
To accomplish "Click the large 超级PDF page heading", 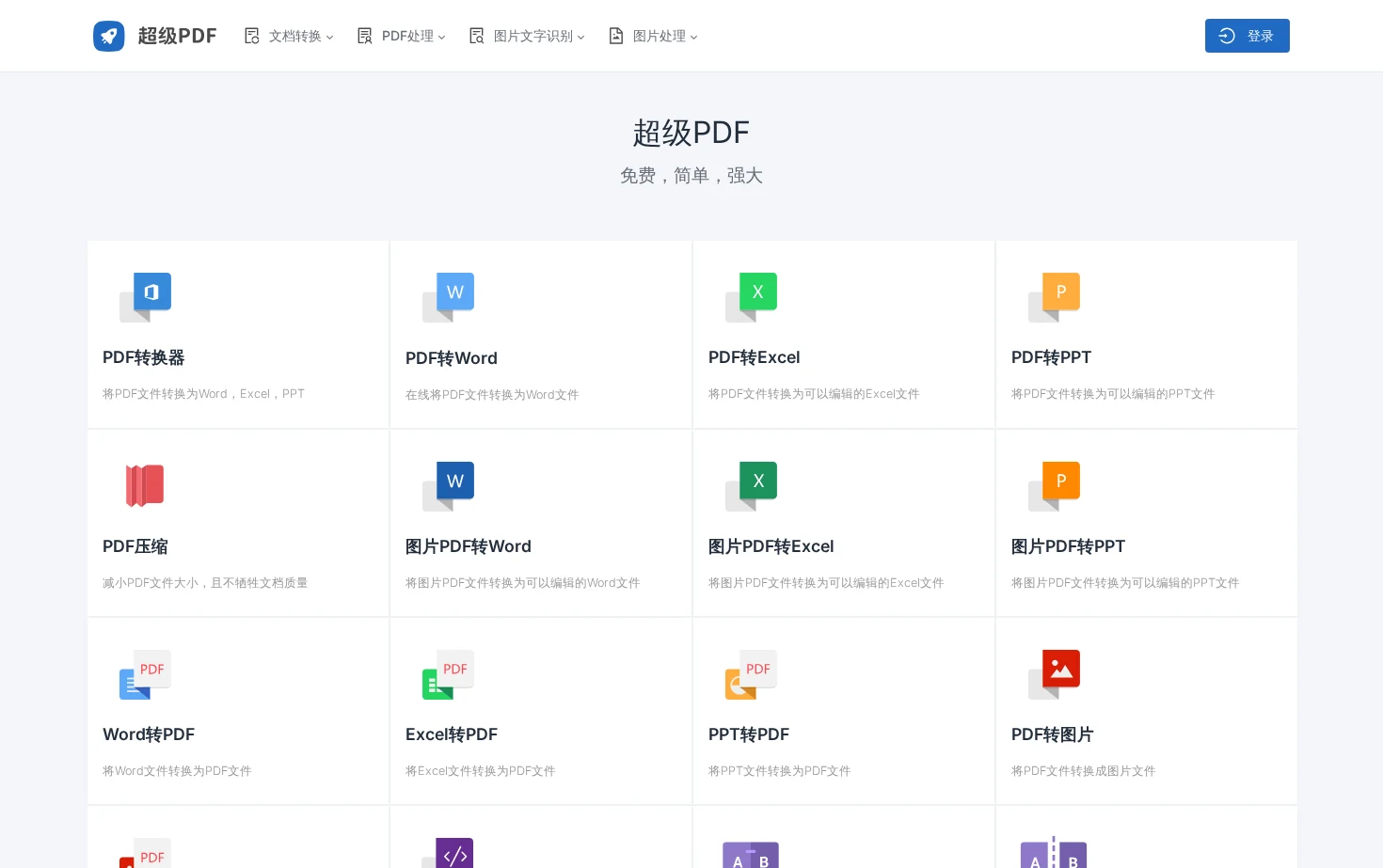I will pos(691,133).
